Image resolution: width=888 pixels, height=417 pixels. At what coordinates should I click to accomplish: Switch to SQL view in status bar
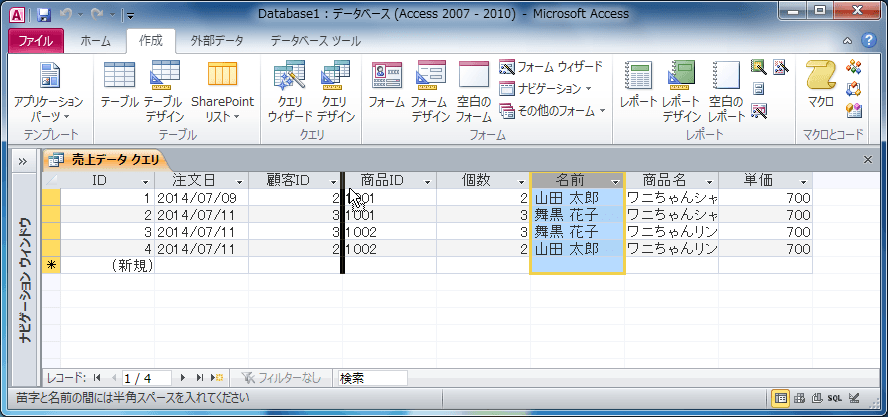click(835, 398)
